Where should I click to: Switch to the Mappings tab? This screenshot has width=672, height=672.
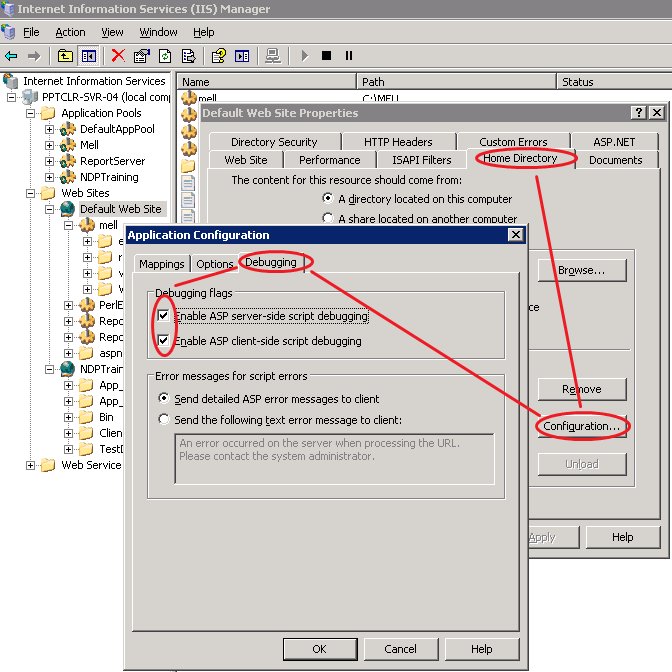coord(162,264)
